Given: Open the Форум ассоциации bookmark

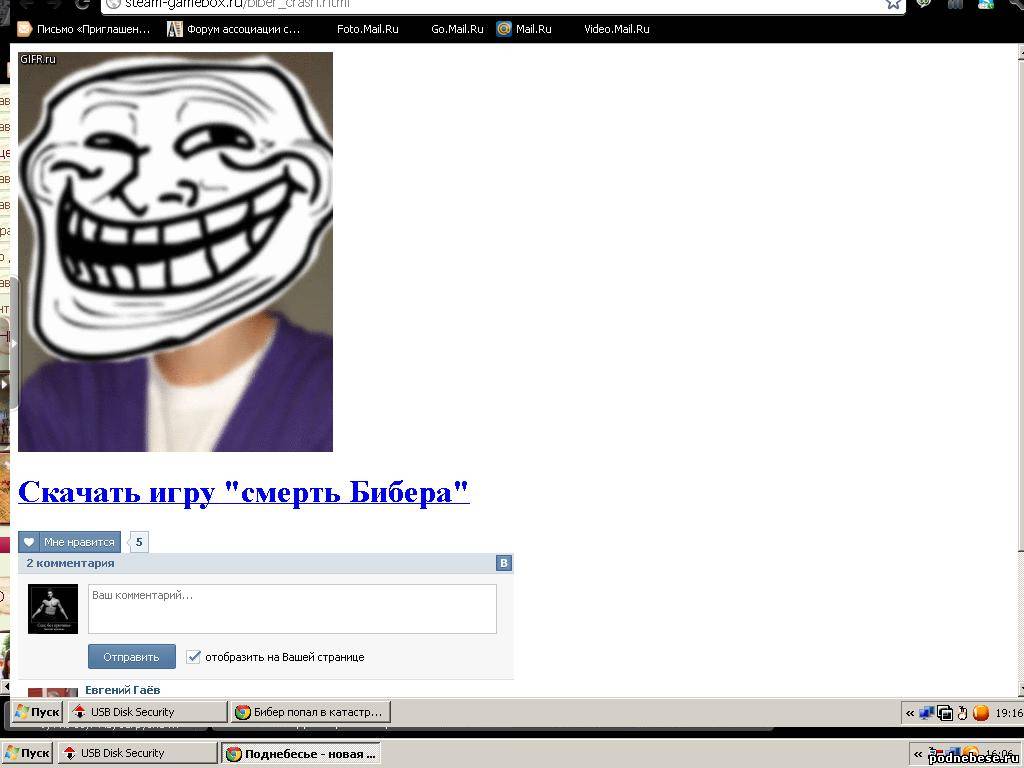Looking at the screenshot, I should click(233, 29).
